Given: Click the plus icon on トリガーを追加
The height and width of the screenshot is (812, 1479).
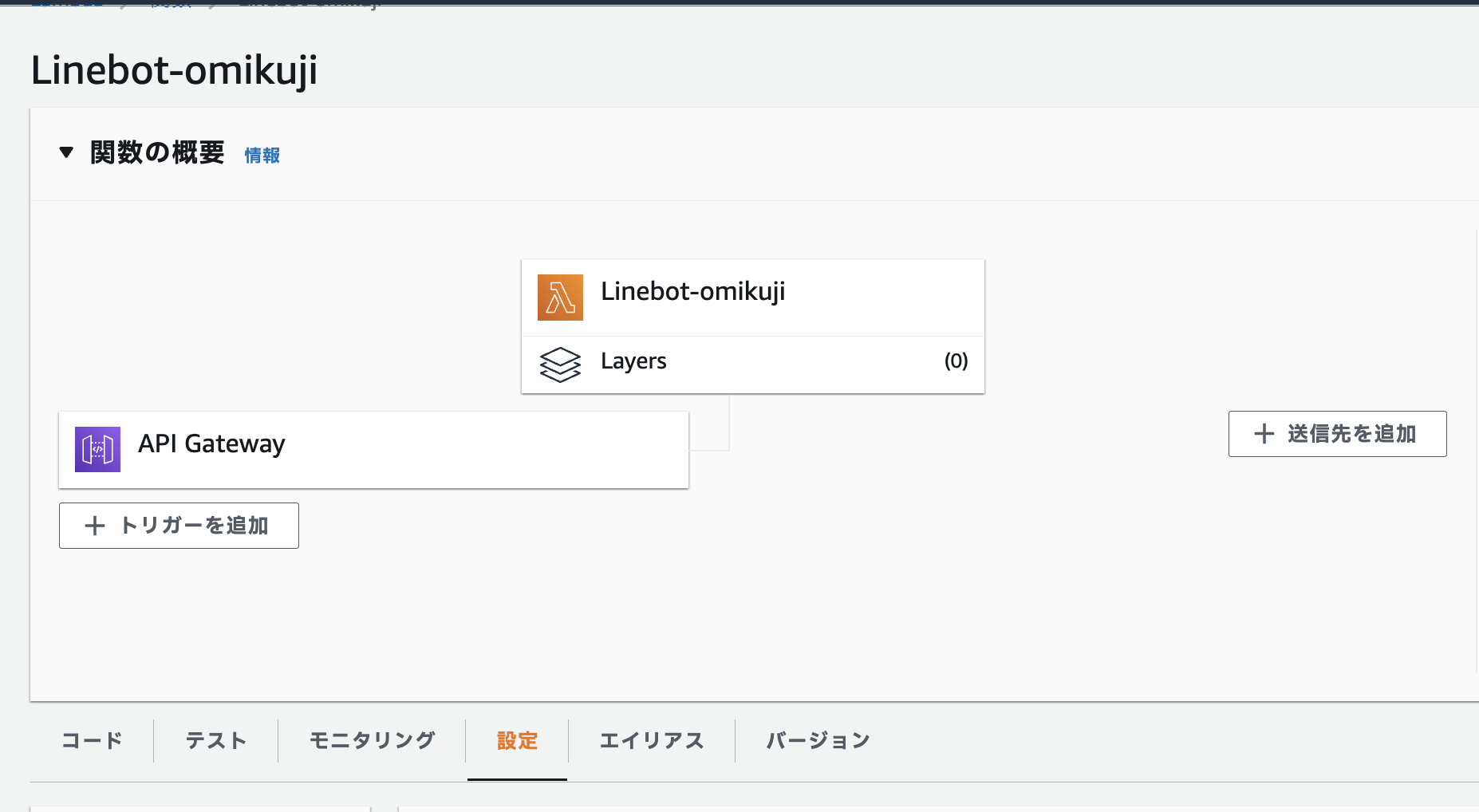Looking at the screenshot, I should 96,526.
